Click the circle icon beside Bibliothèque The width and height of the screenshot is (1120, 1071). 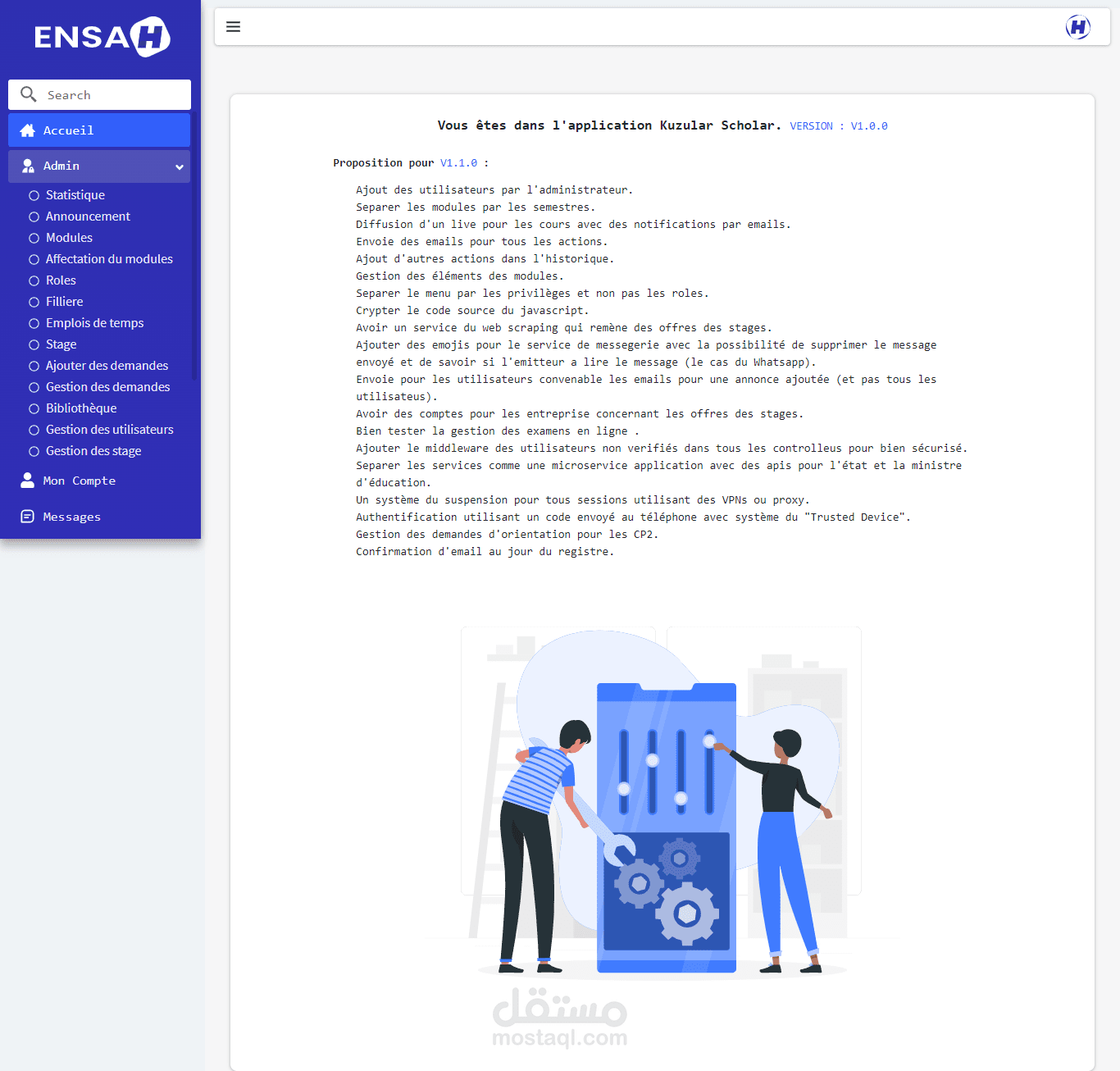point(34,408)
